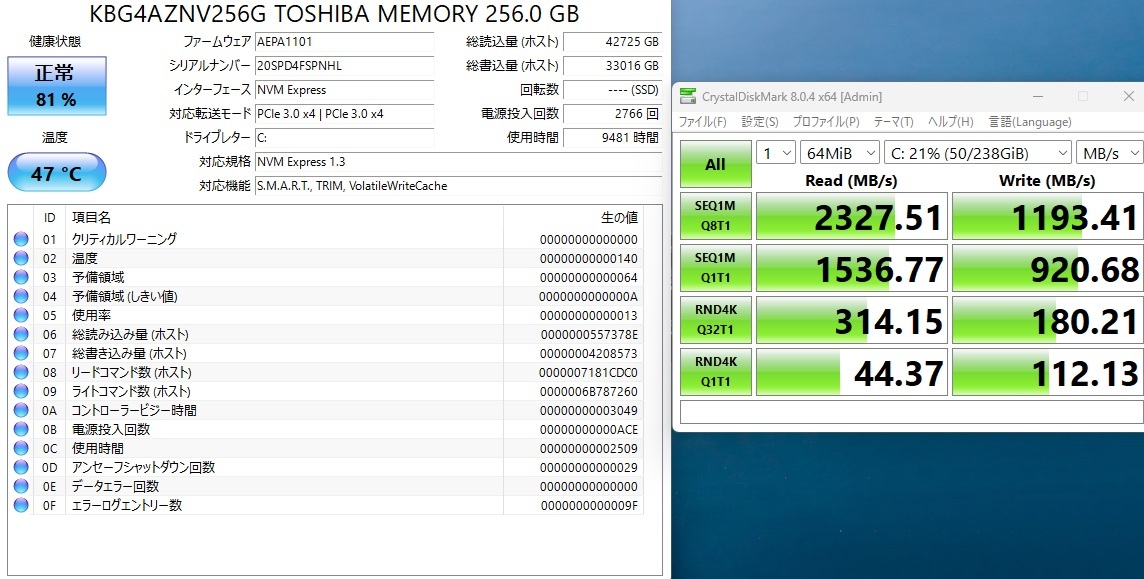The width and height of the screenshot is (1144, 579).
Task: Start the SEQ1M Q8T1 benchmark
Action: tap(716, 216)
